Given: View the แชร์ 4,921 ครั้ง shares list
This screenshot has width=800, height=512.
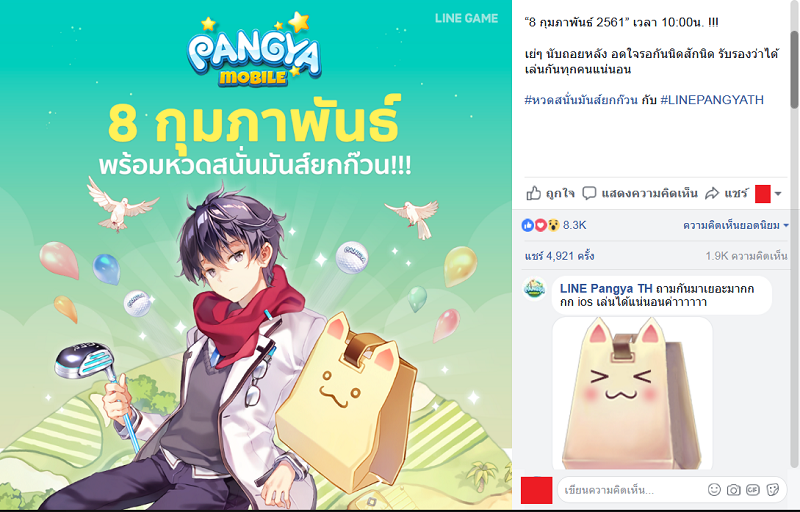Looking at the screenshot, I should tap(559, 255).
